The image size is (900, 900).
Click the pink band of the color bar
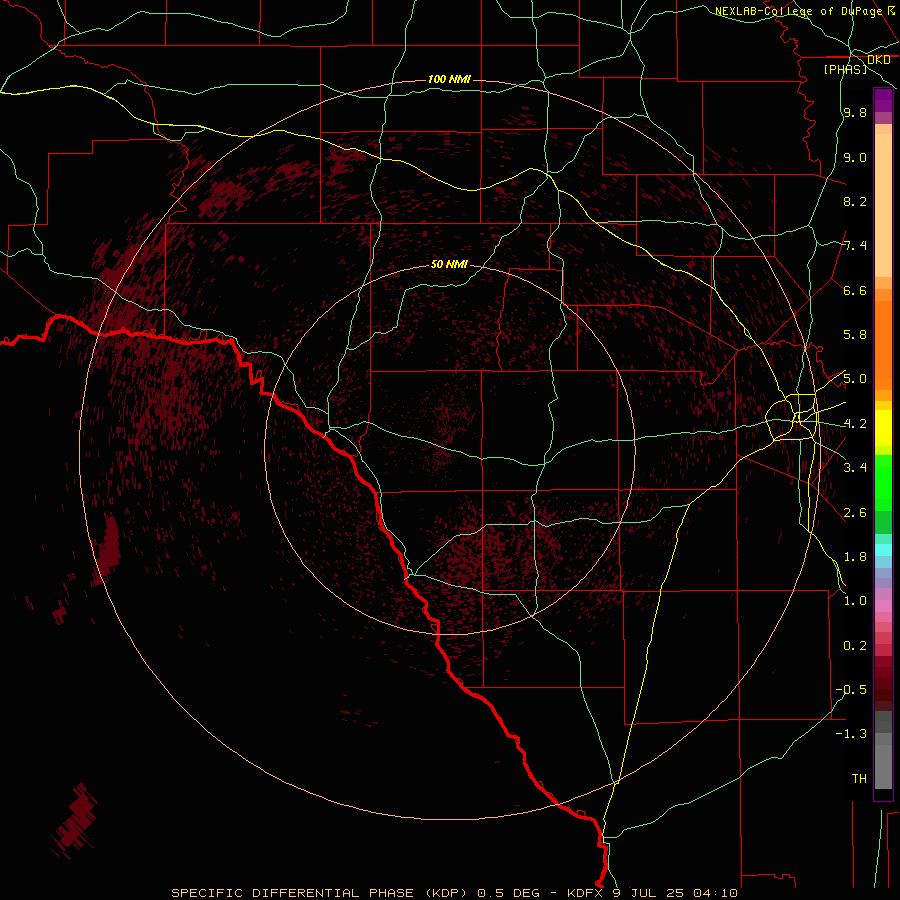click(883, 606)
